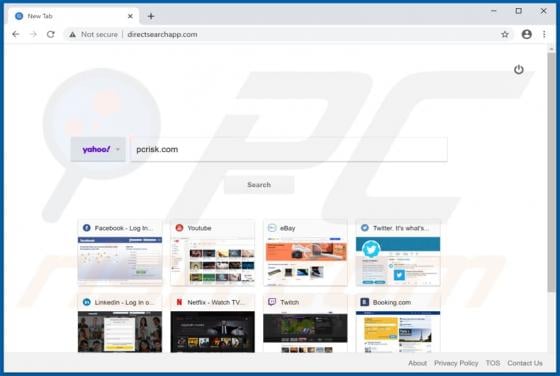Open the Booking.com site thumbnail

398,331
